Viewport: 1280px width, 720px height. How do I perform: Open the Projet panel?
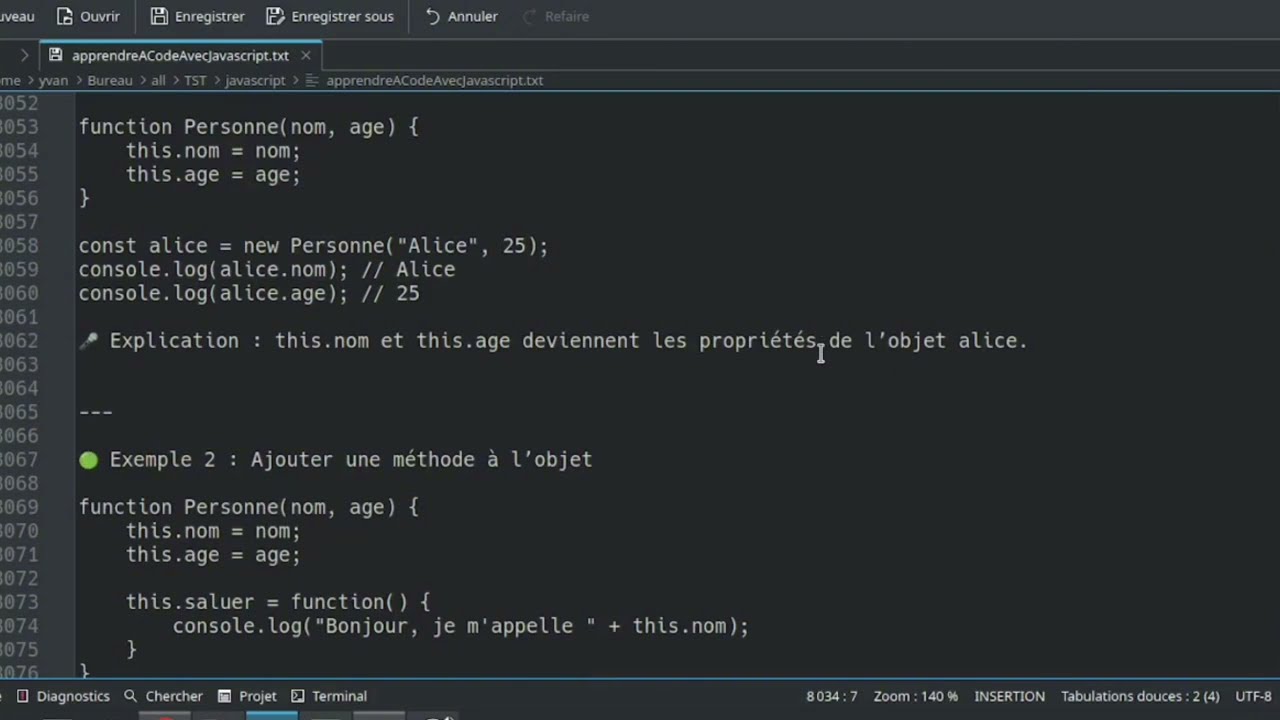coord(247,696)
